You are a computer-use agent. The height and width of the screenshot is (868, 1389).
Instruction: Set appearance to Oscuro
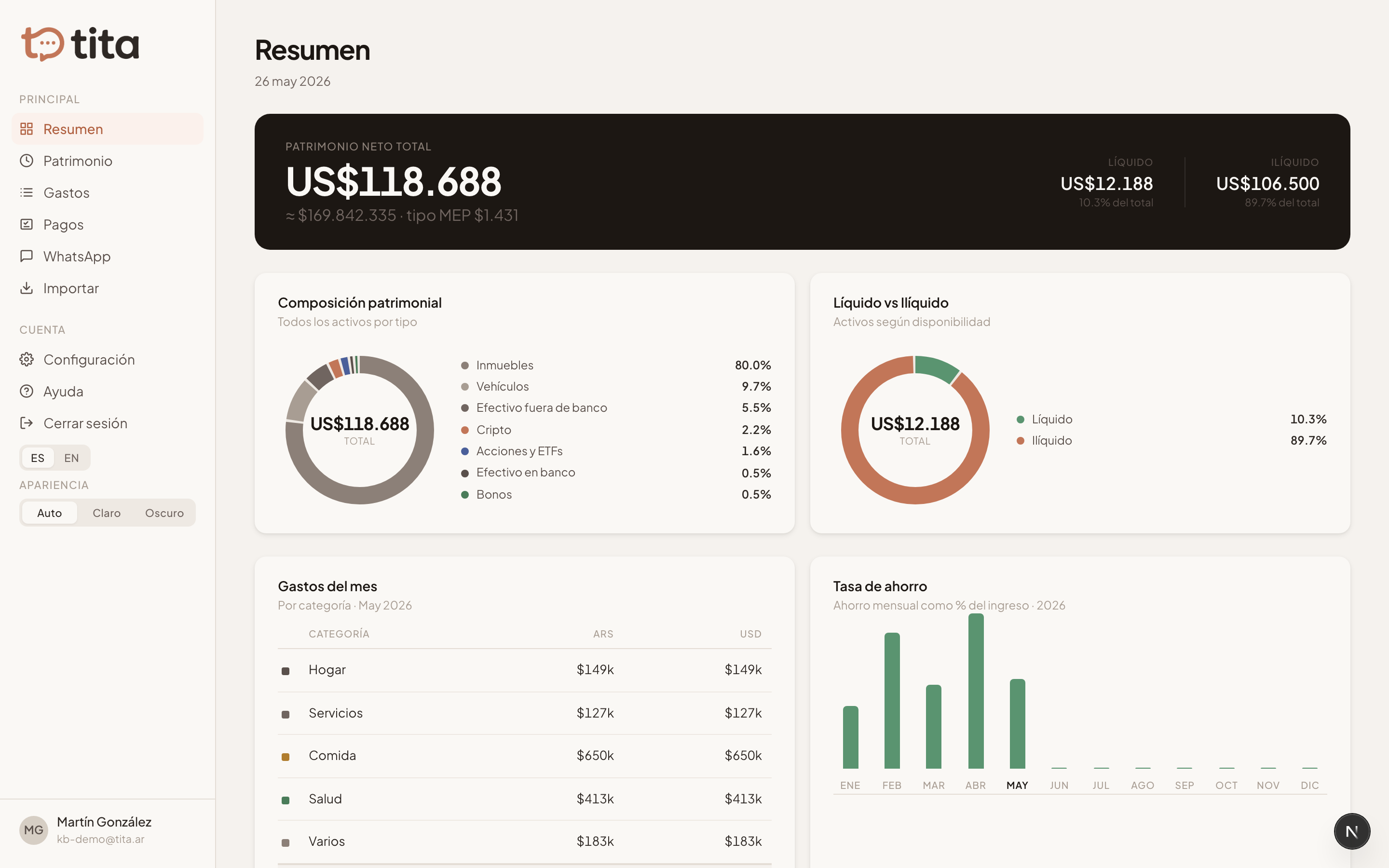pos(164,513)
